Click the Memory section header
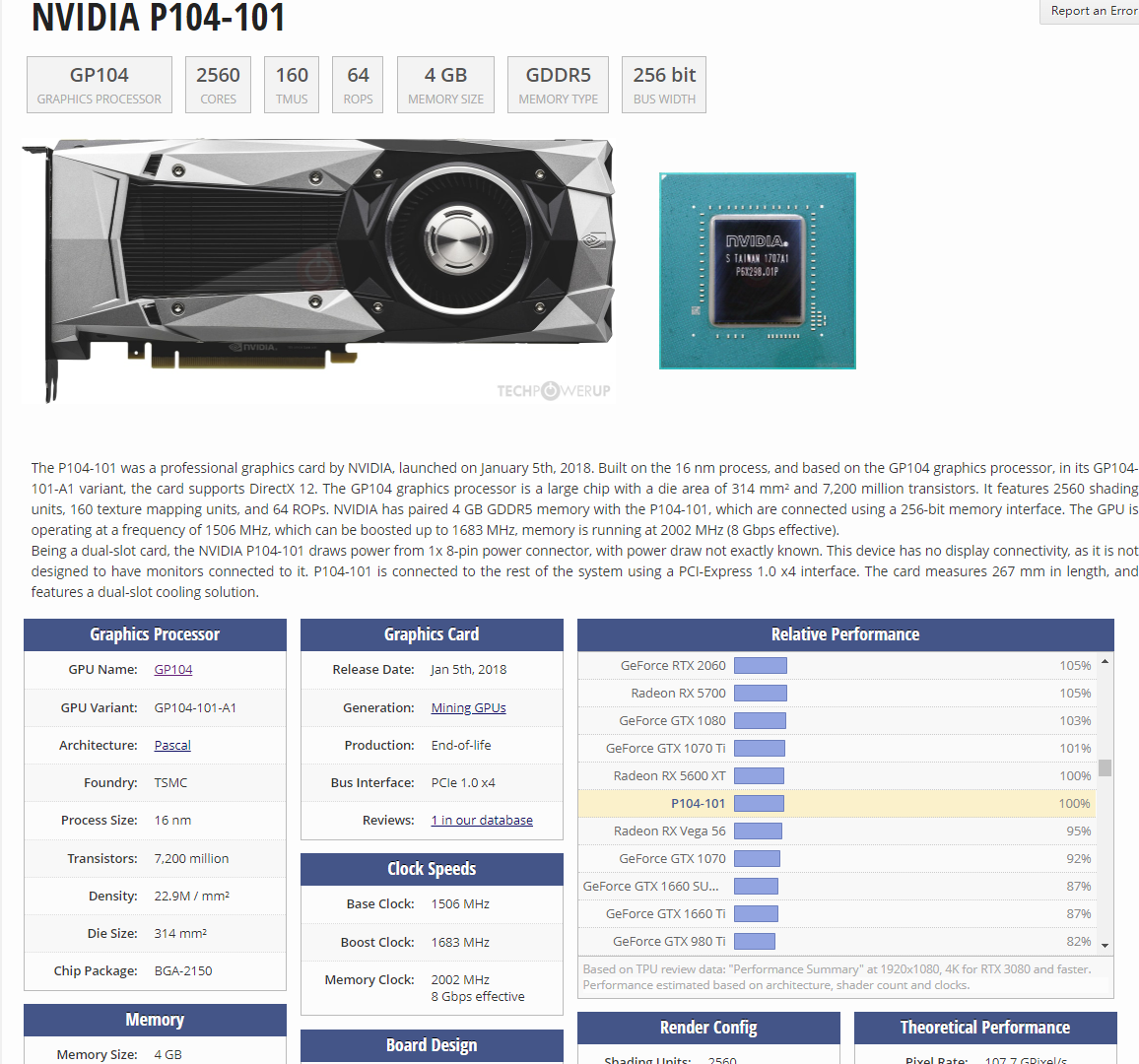The width and height of the screenshot is (1139, 1064). tap(155, 1021)
